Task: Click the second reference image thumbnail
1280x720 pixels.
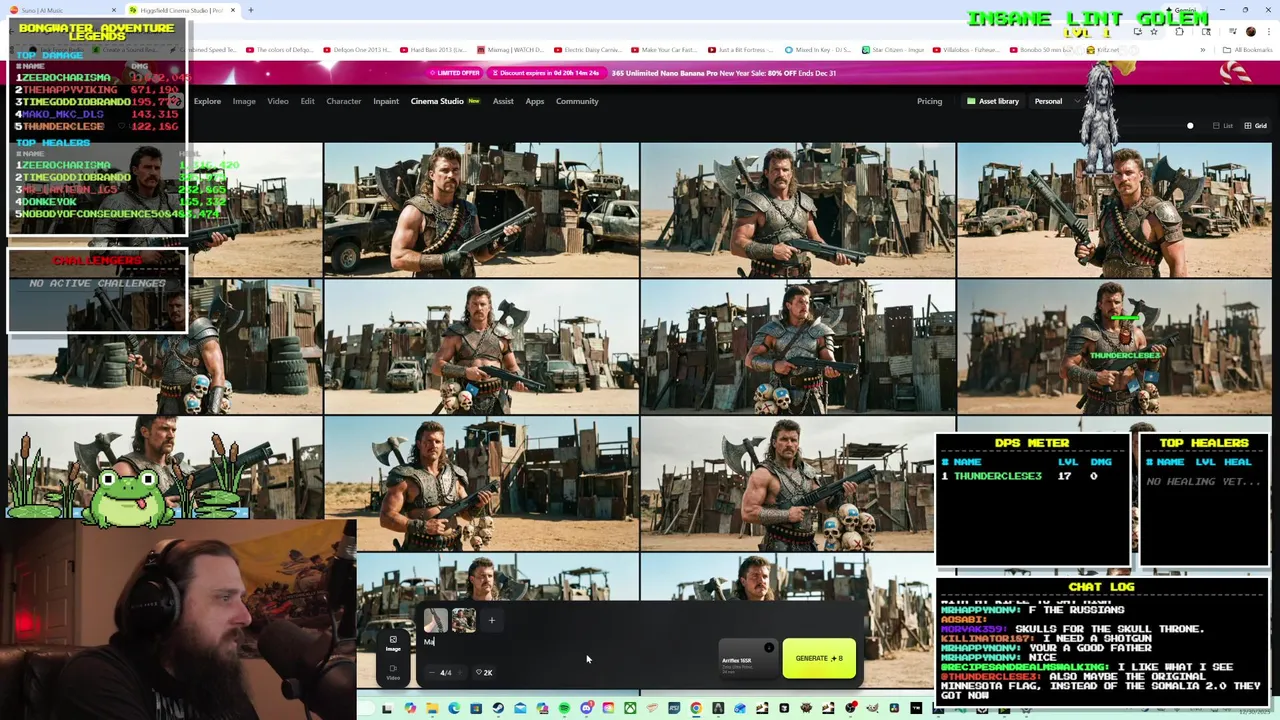Action: [463, 621]
